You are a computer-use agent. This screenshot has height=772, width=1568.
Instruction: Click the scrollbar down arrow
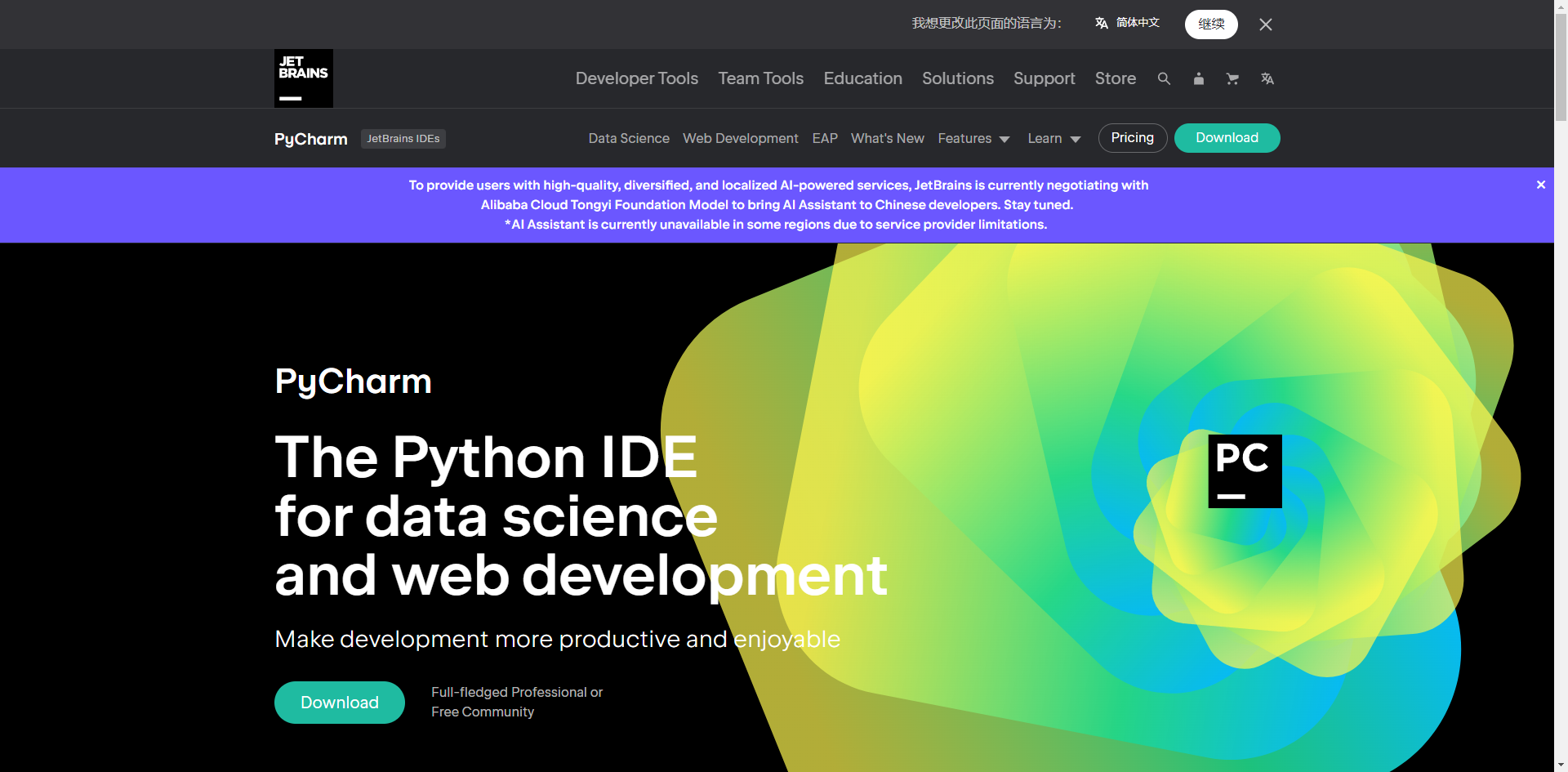click(1561, 765)
